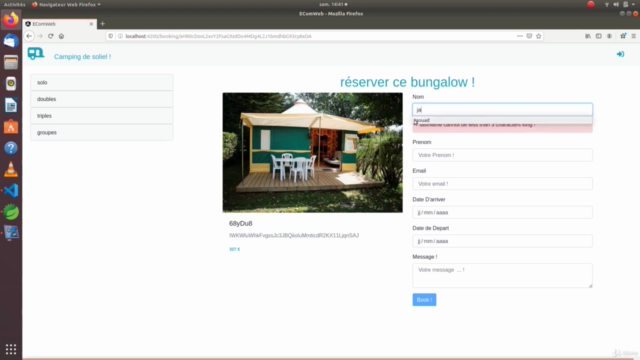Click the Book ! button
Screen dimensions: 640x360
(424, 300)
